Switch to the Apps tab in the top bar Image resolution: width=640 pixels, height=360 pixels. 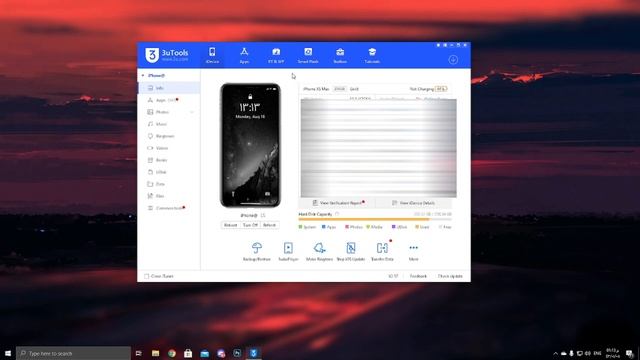tap(244, 56)
